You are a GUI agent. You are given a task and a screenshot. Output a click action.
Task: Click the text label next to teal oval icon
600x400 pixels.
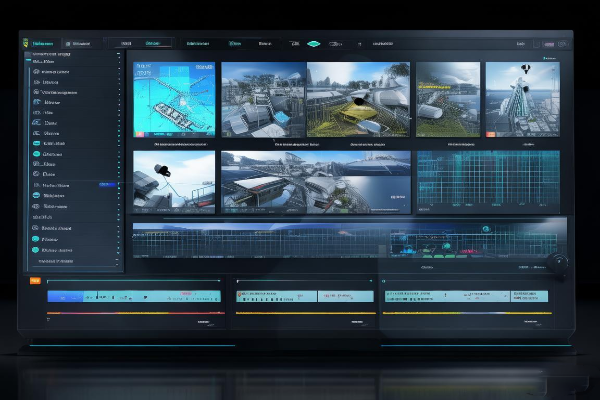click(x=338, y=44)
